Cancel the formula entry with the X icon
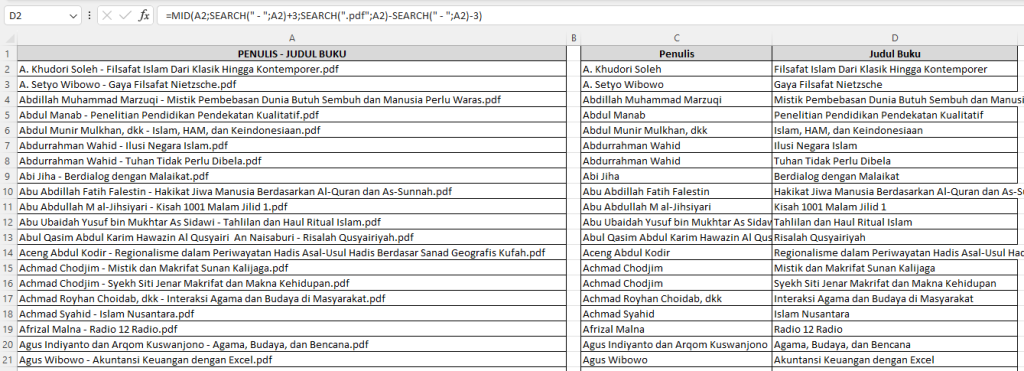Screen dimensions: 1024x371 [108, 15]
